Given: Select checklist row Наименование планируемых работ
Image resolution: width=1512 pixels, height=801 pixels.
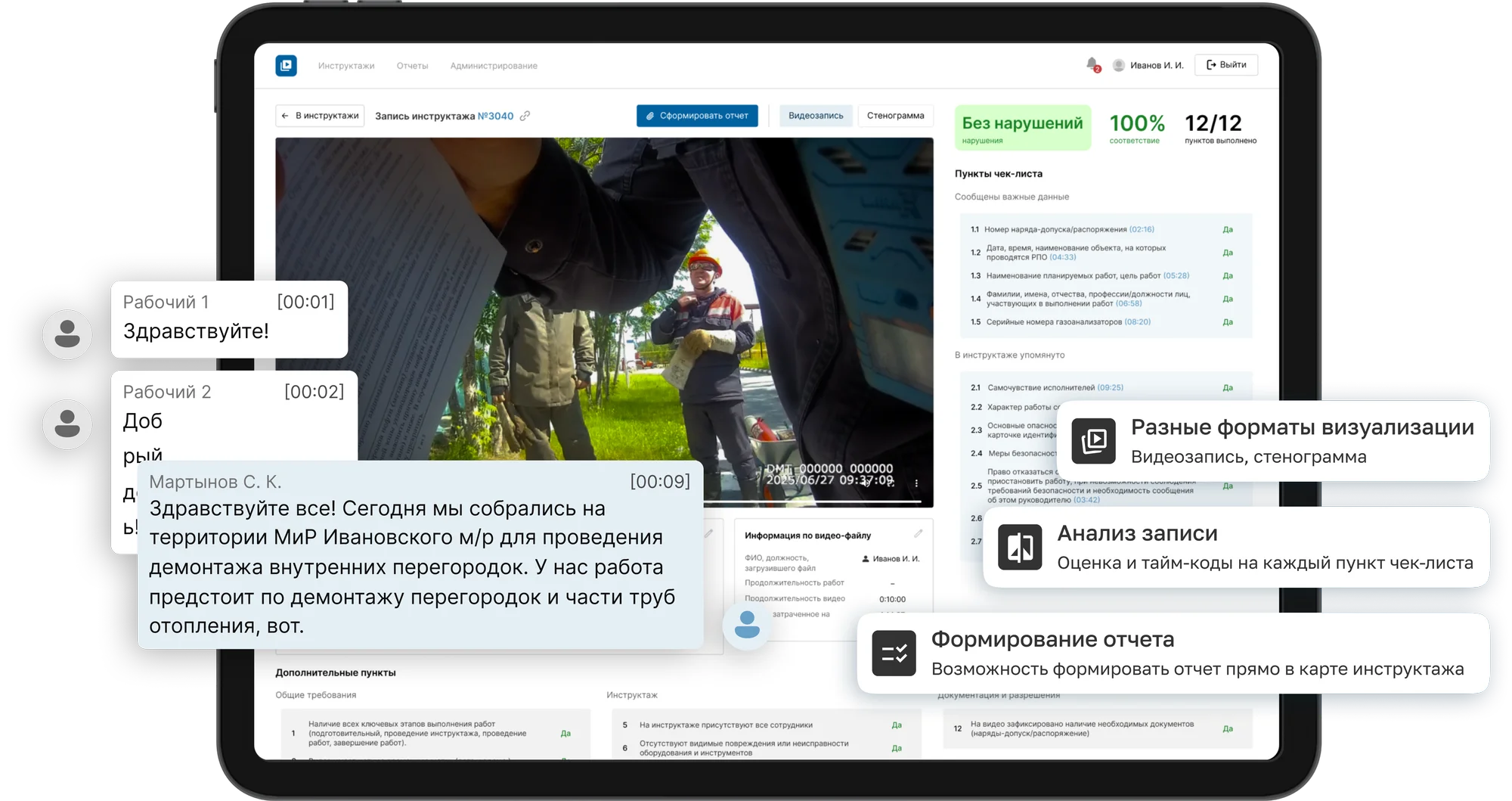Looking at the screenshot, I should click(x=1106, y=275).
